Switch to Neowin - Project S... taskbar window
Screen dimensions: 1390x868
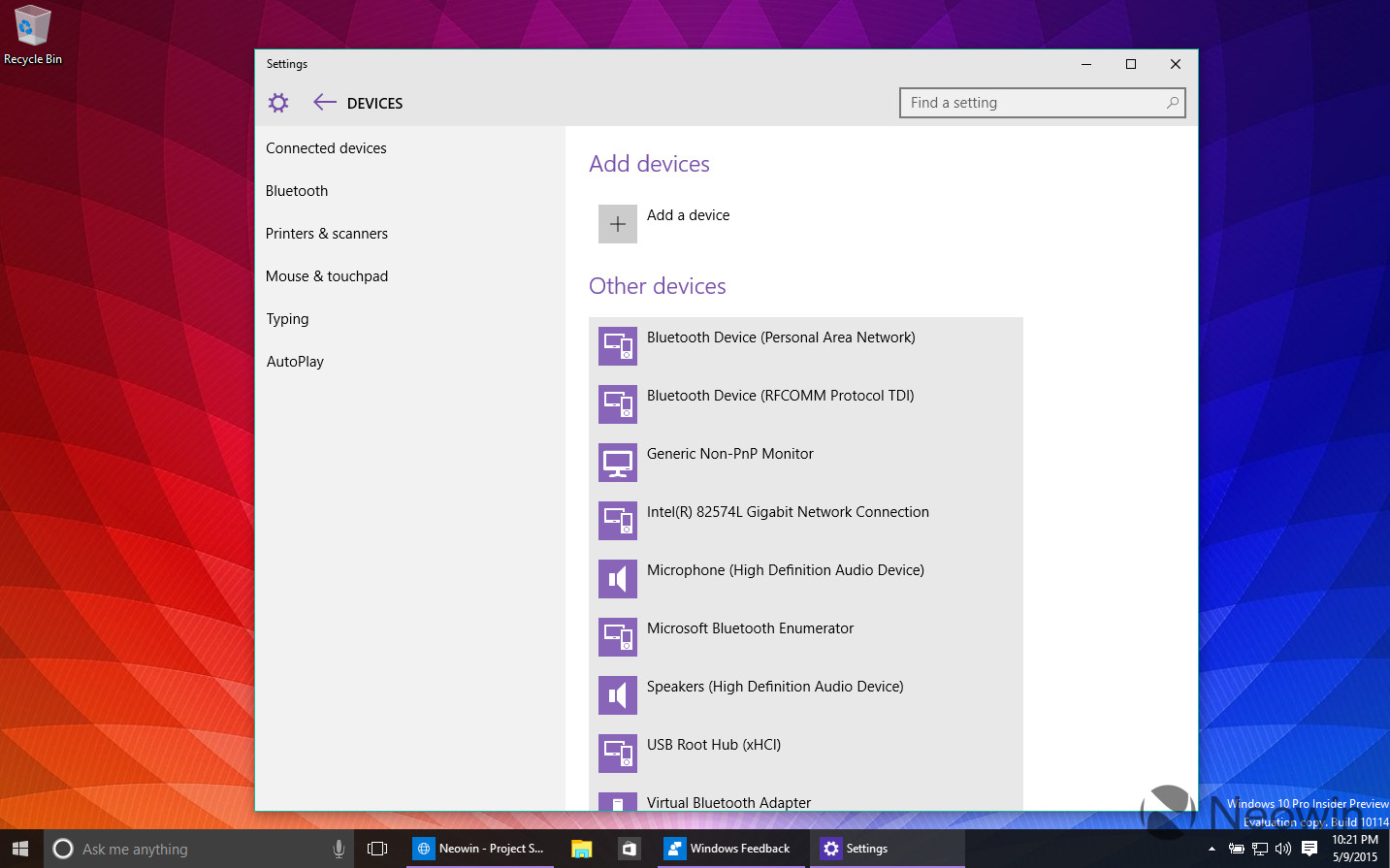click(481, 849)
